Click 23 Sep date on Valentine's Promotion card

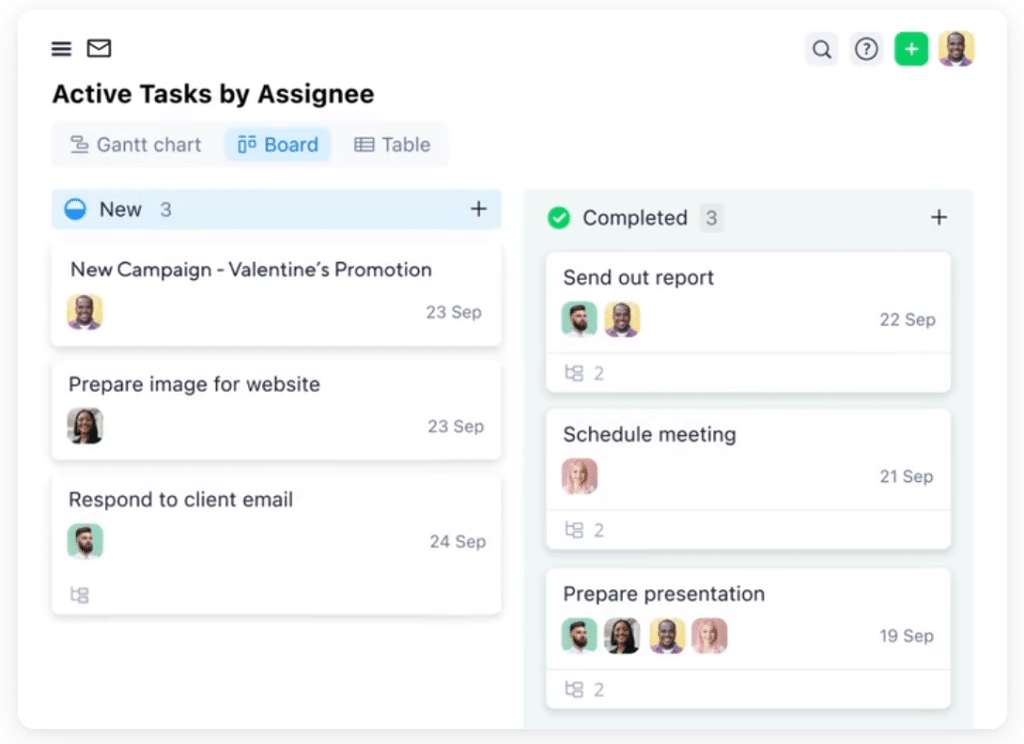(454, 312)
